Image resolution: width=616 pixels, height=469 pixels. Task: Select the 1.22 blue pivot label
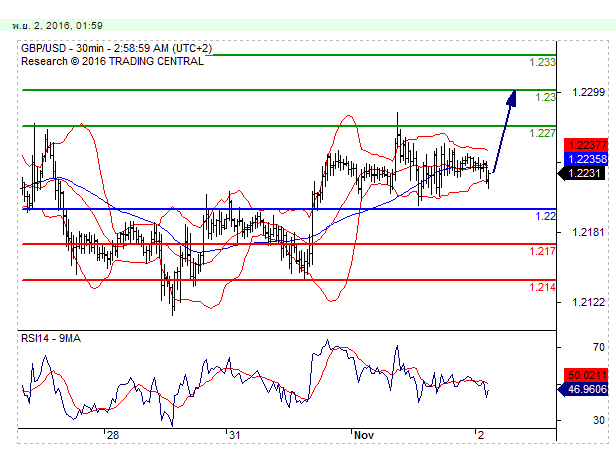tap(546, 216)
